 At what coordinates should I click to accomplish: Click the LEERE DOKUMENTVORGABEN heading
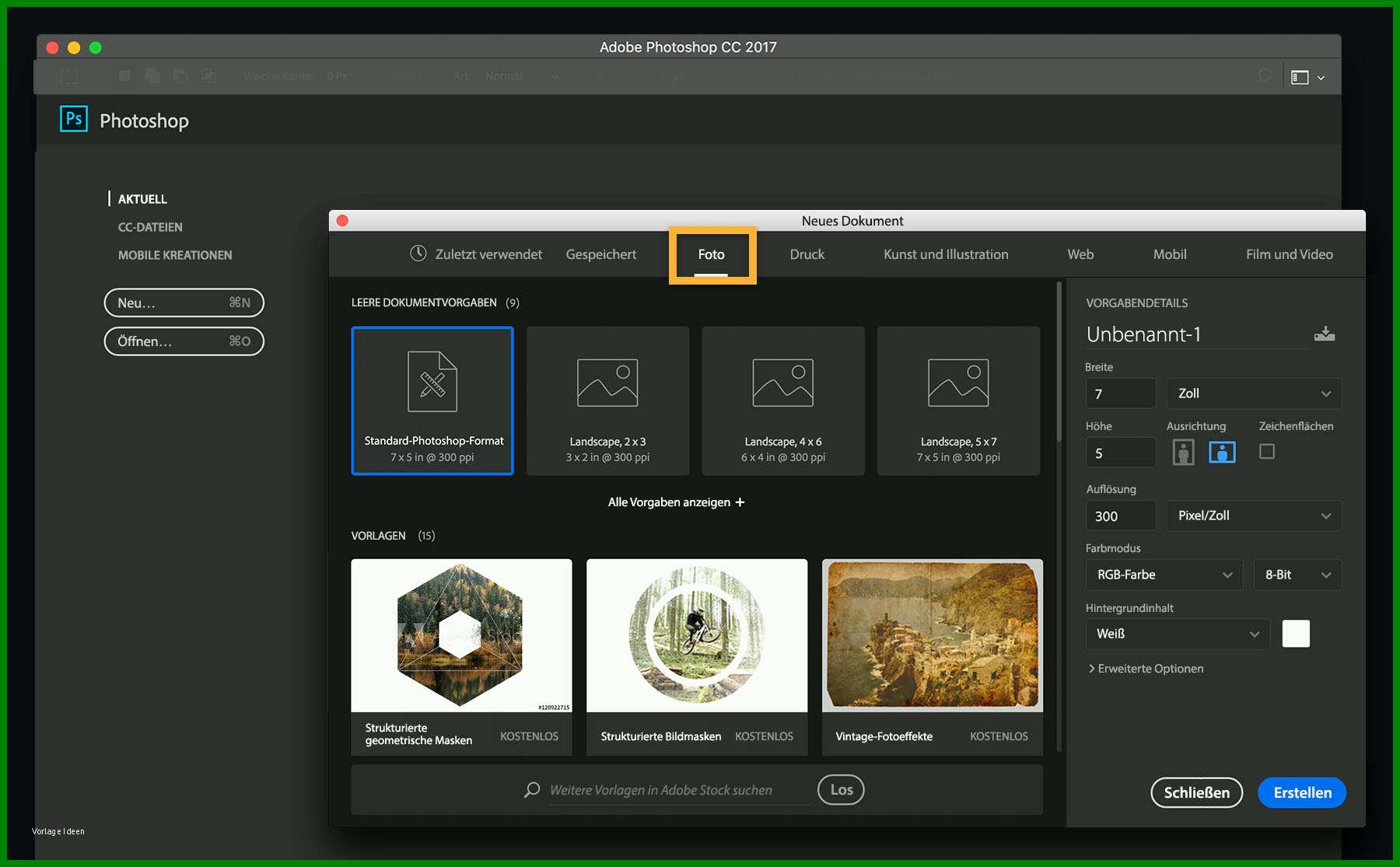(424, 302)
